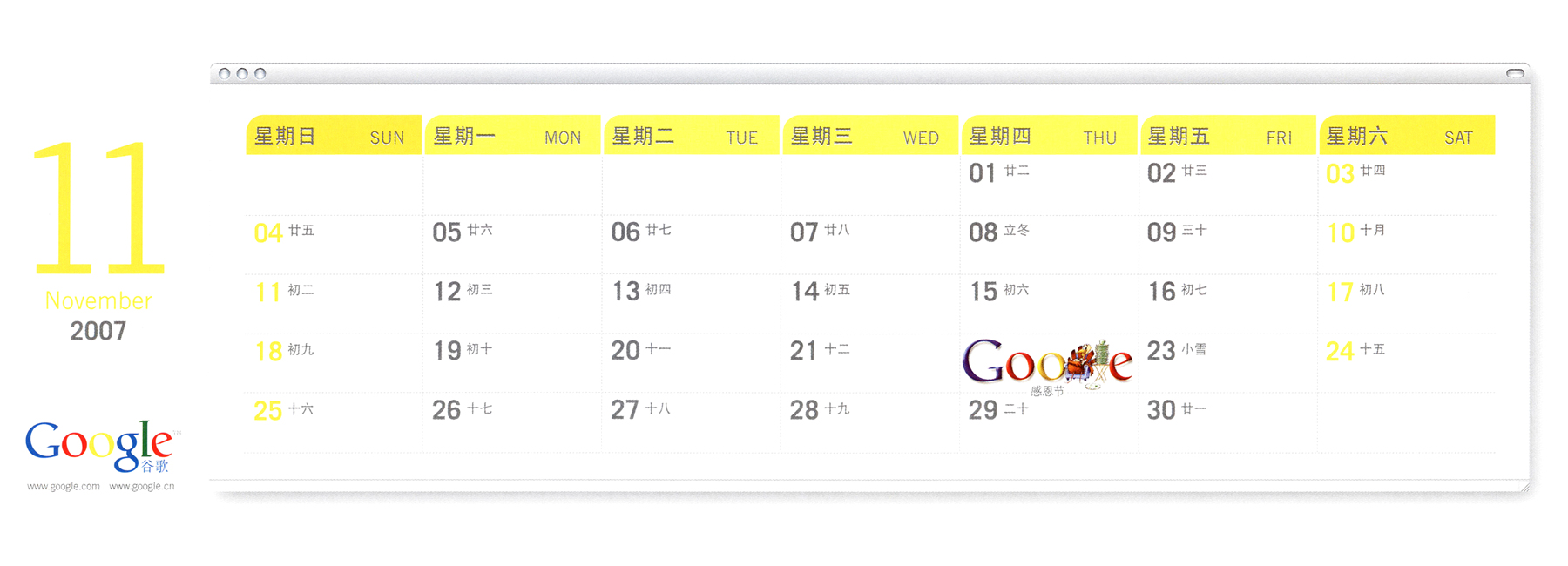1568x566 pixels.
Task: Click the first round window control button
Action: 225,74
